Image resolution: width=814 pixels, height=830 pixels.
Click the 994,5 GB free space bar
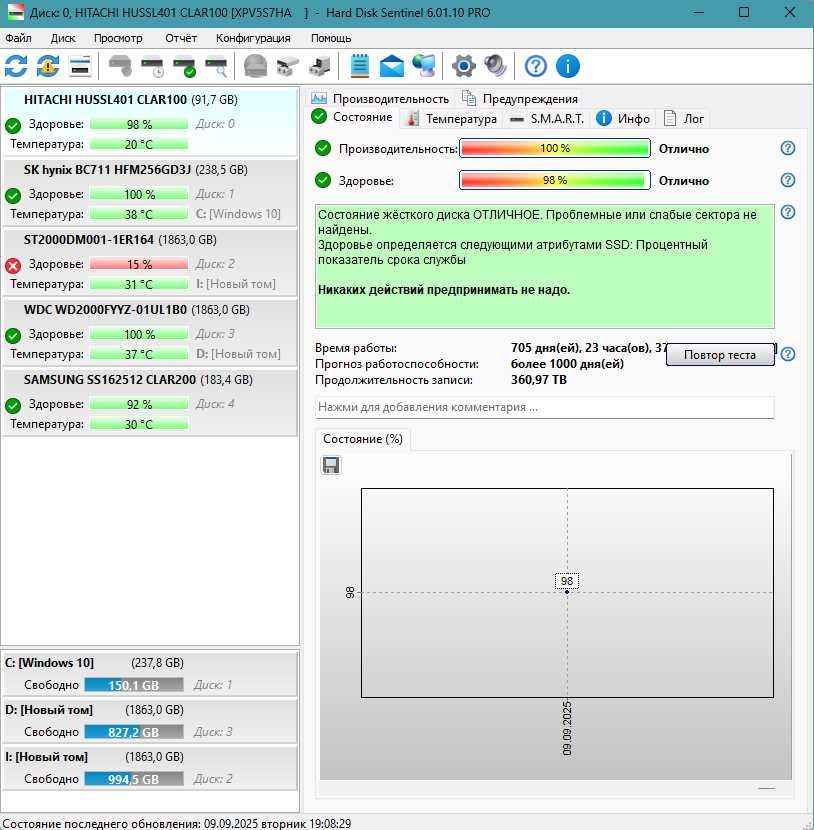click(x=134, y=779)
